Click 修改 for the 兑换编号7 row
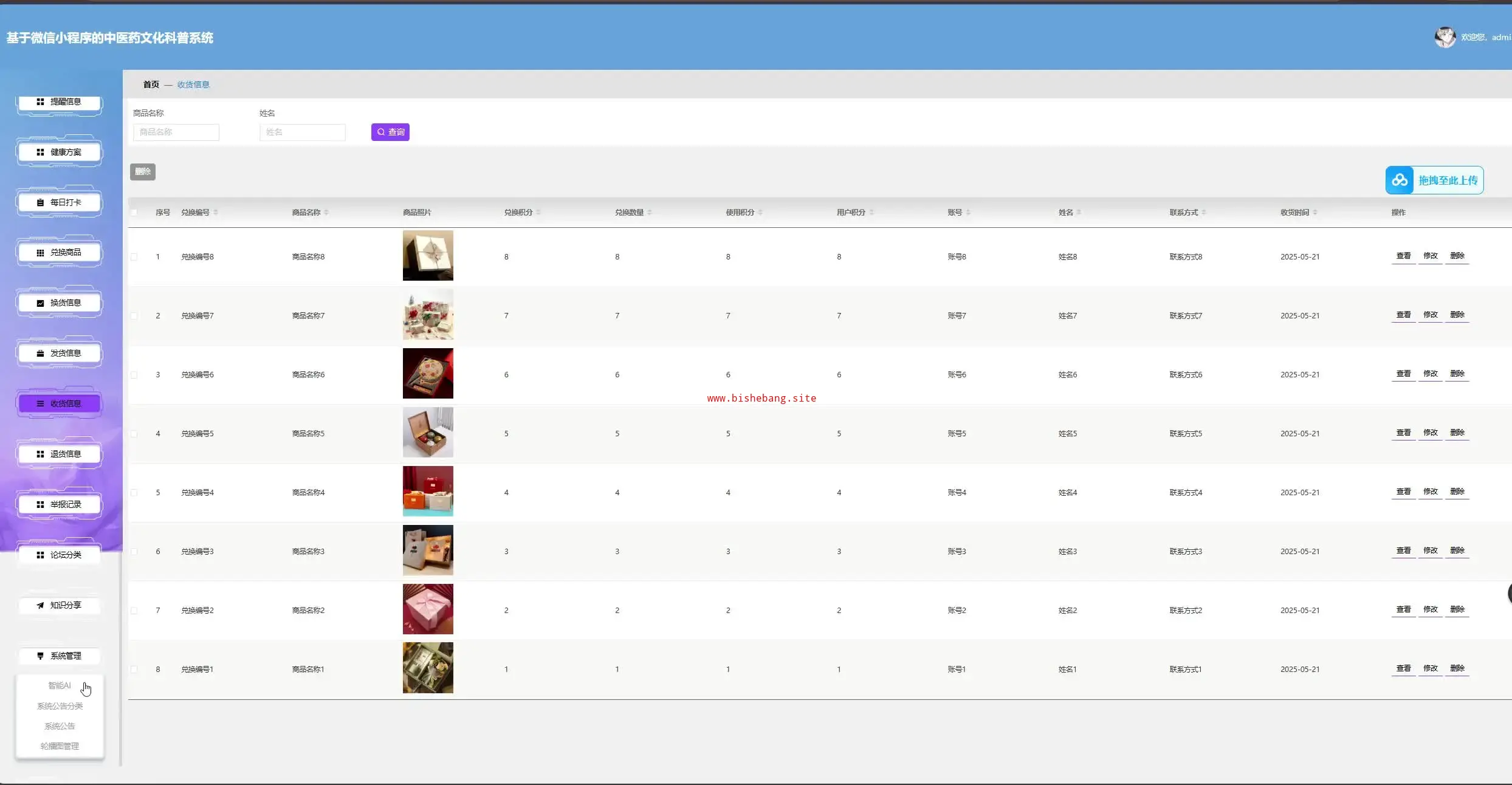Image resolution: width=1512 pixels, height=785 pixels. [1430, 315]
